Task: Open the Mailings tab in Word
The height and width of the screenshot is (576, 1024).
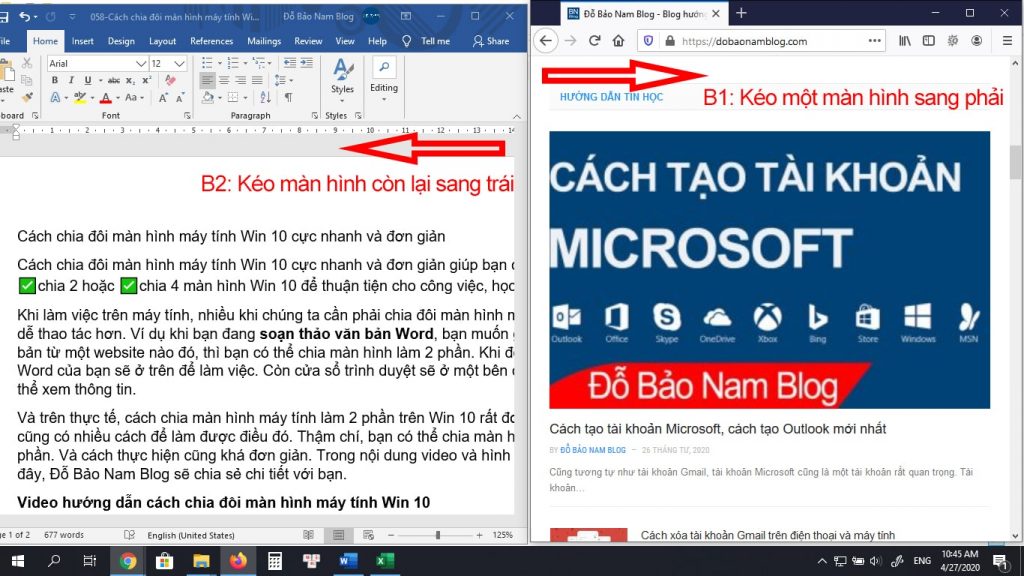Action: [x=264, y=40]
